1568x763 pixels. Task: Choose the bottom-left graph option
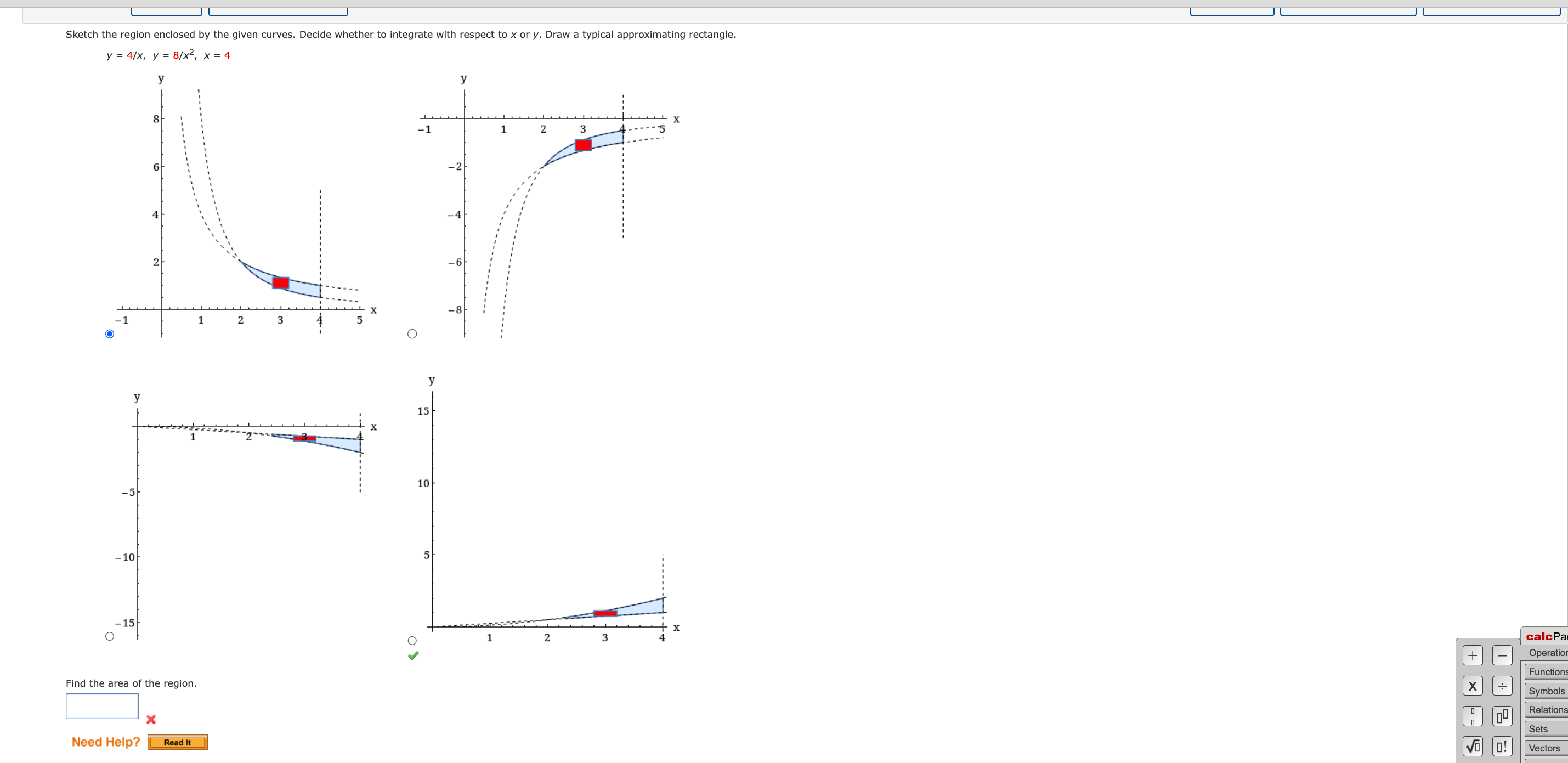point(110,636)
